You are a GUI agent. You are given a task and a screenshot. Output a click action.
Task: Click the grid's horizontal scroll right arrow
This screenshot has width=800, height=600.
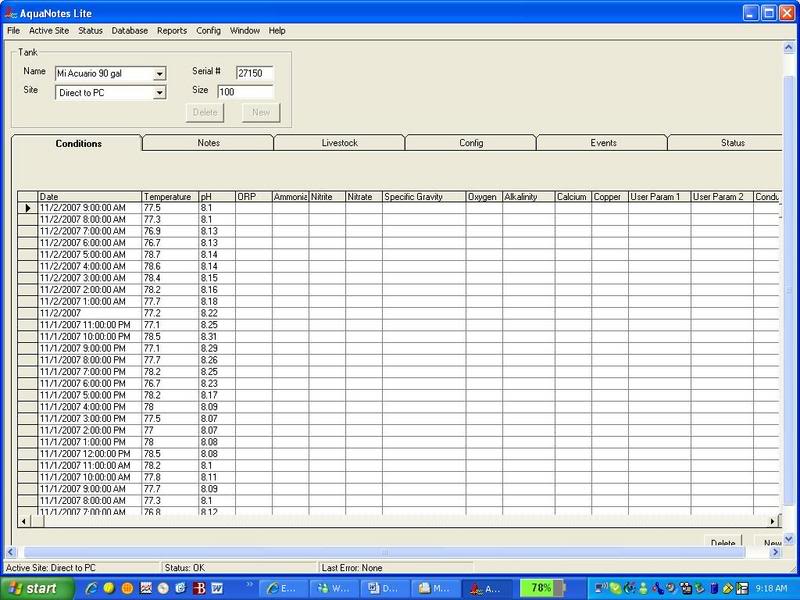point(773,521)
